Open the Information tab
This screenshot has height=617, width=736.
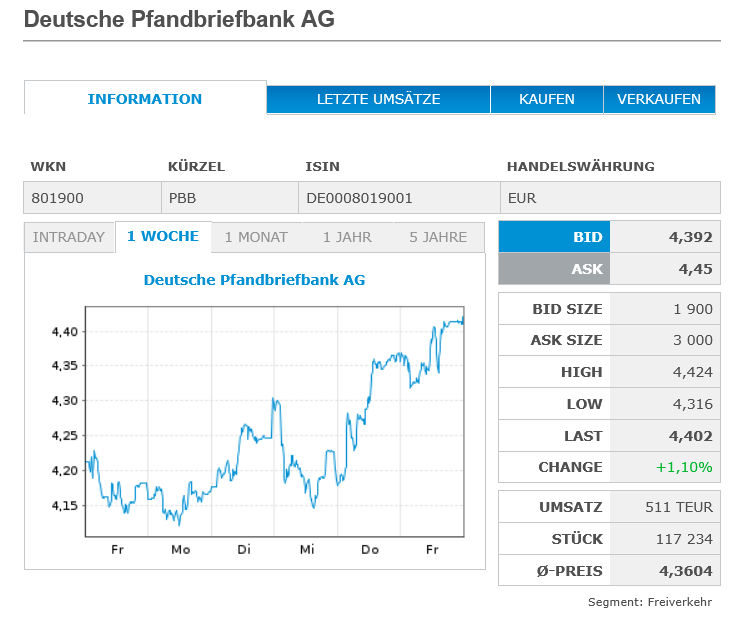click(x=145, y=99)
